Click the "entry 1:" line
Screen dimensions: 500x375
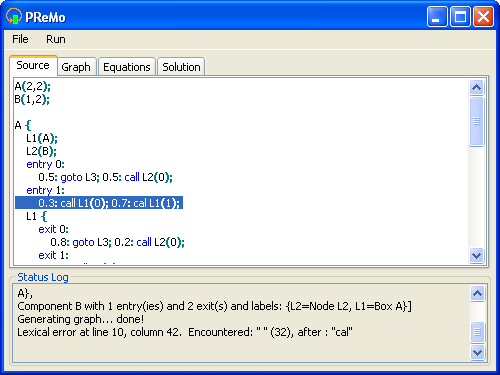45,190
